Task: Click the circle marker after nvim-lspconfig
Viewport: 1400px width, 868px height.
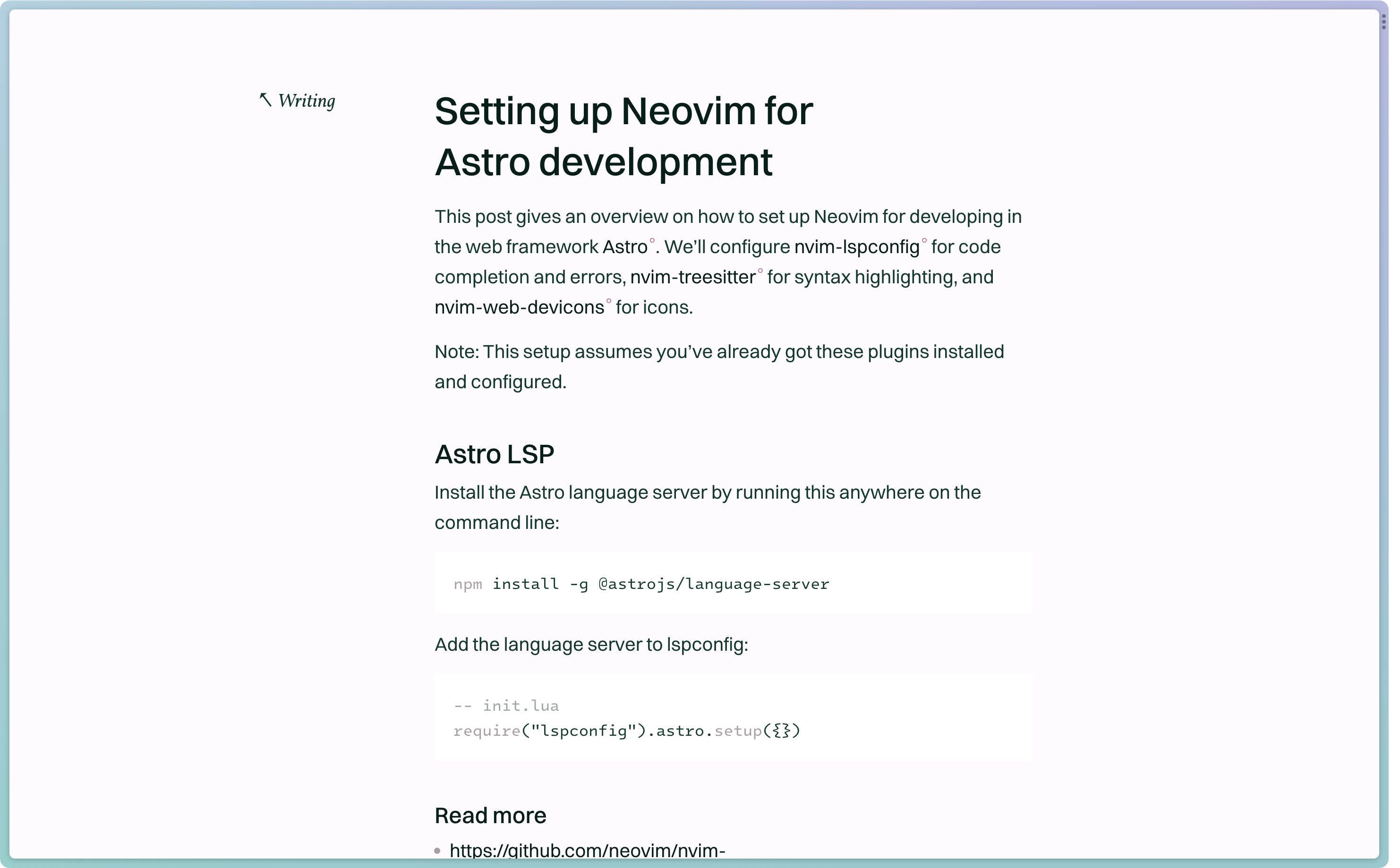Action: (x=924, y=240)
